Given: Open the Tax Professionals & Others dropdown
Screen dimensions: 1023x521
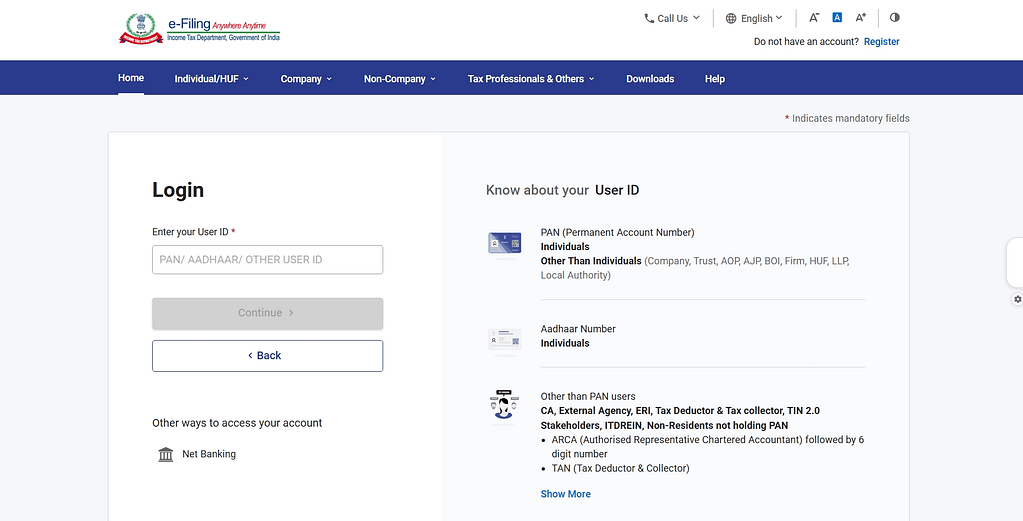Looking at the screenshot, I should click(x=531, y=79).
